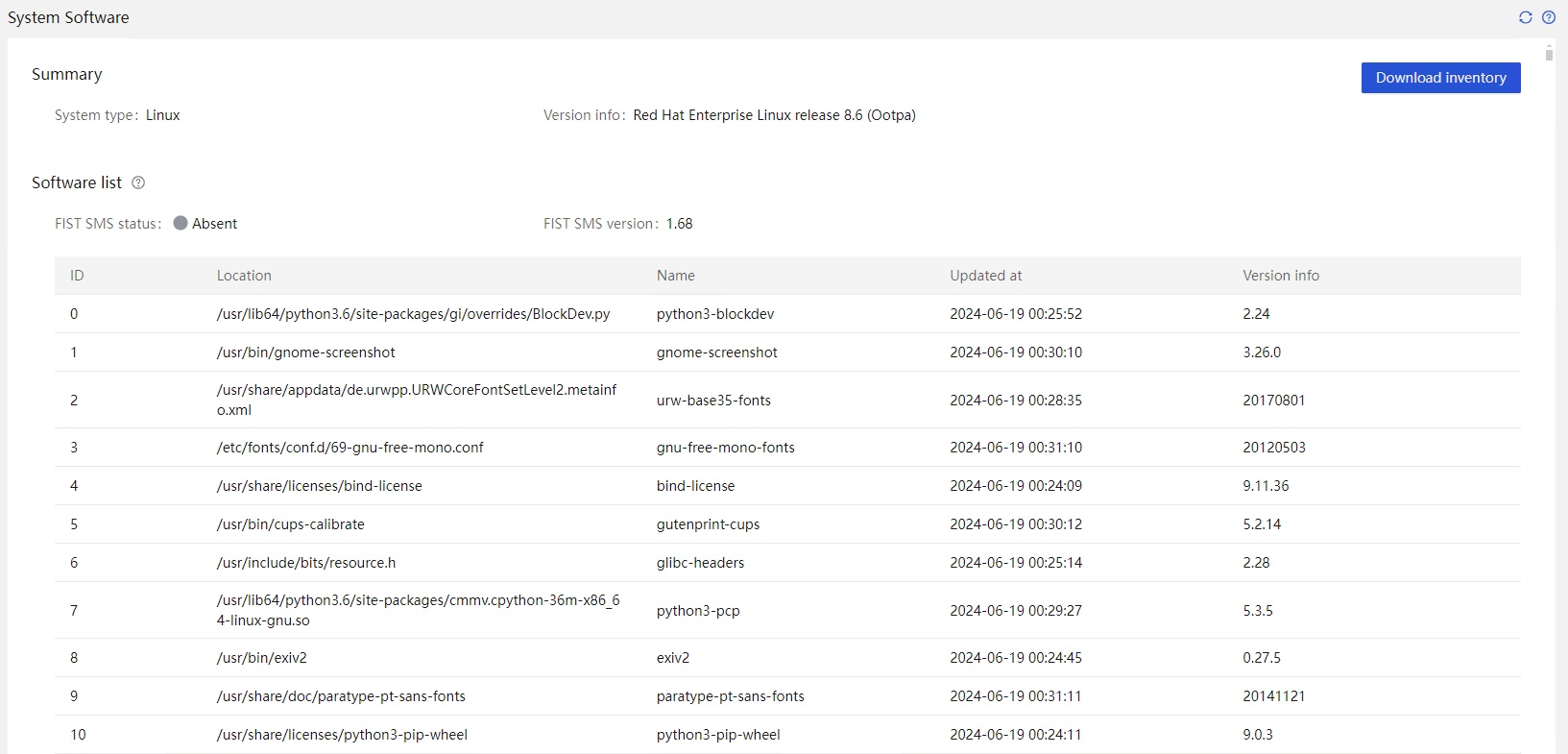Click version 9.11.36 cell

1266,486
